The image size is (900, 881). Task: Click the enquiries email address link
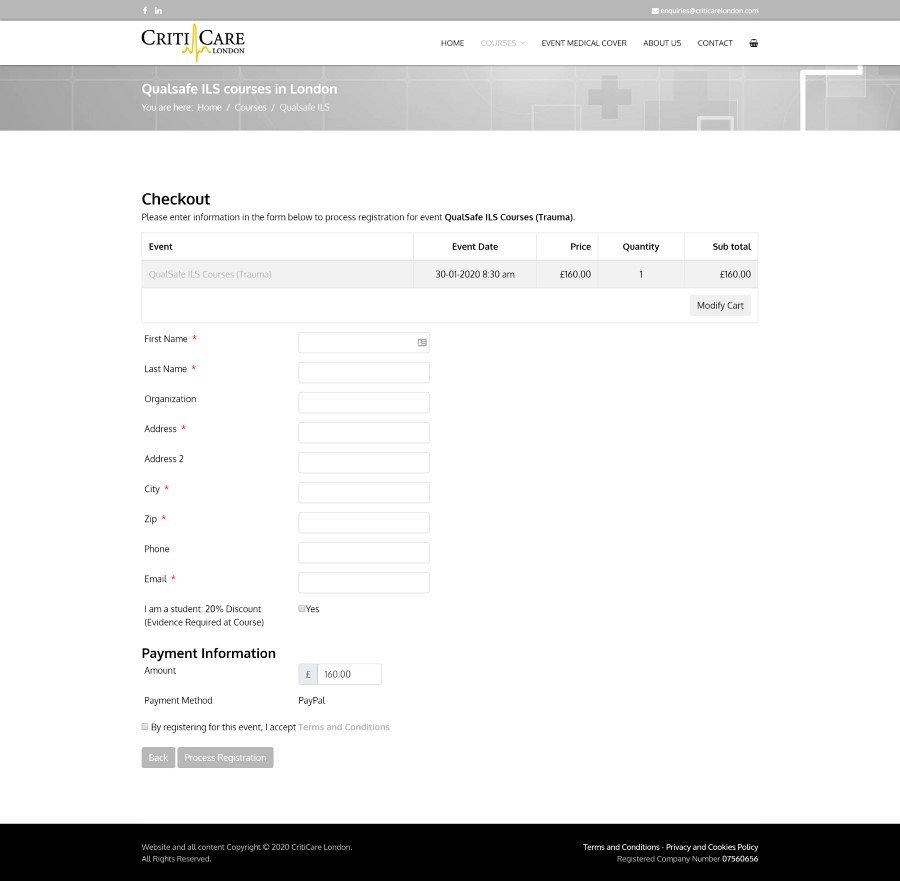[709, 10]
